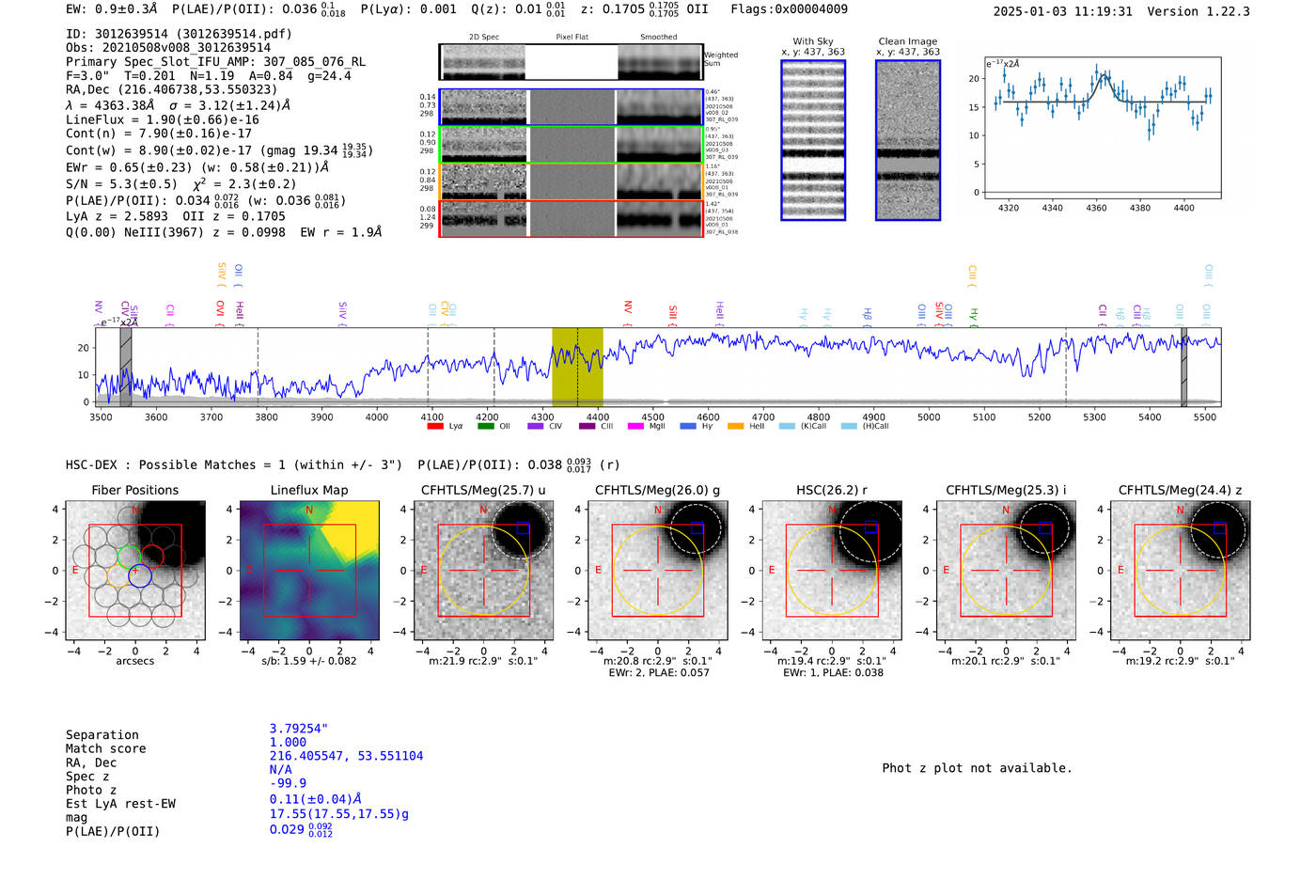Click the With Sky cutout image
The height and width of the screenshot is (896, 1316).
tap(813, 140)
